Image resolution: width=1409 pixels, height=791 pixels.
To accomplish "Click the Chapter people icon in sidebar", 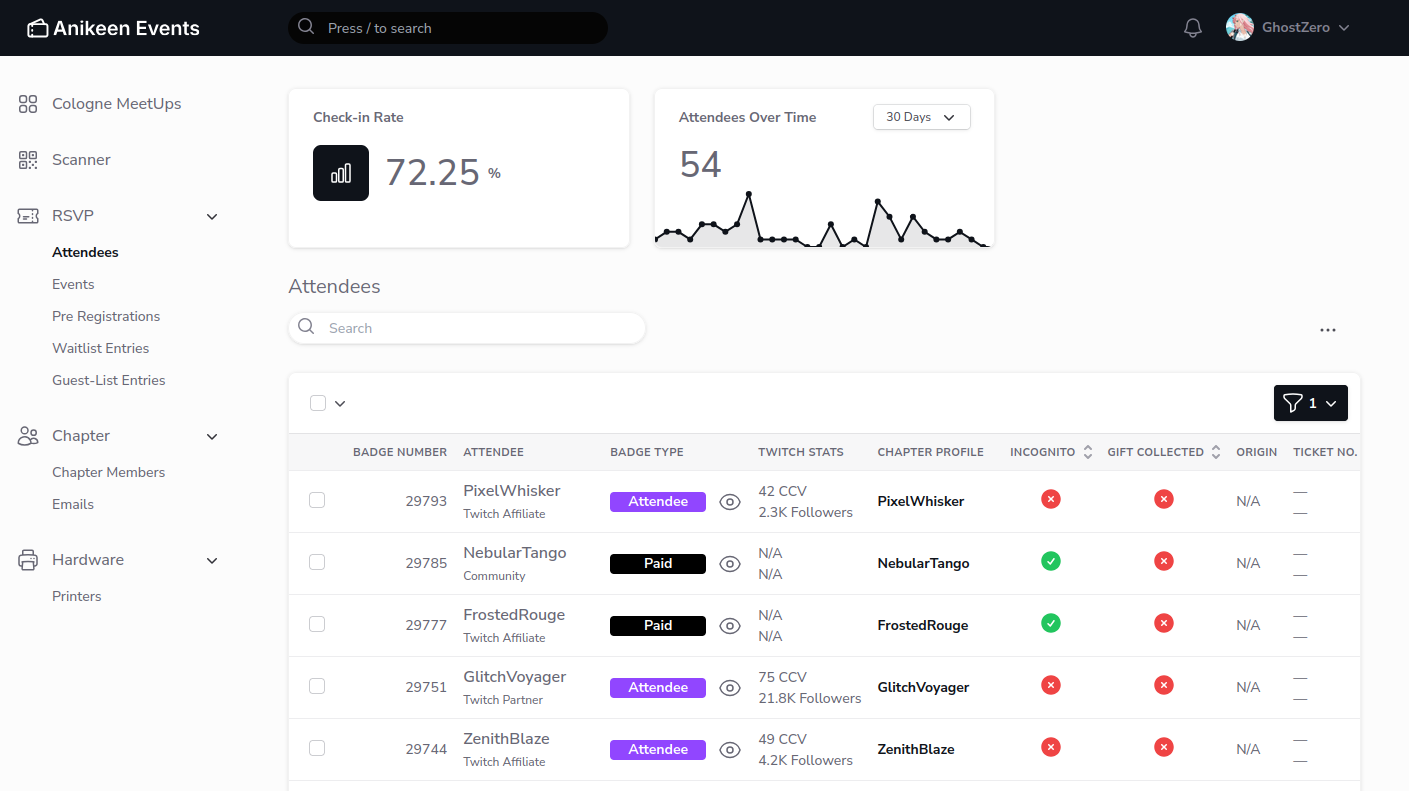I will click(27, 436).
